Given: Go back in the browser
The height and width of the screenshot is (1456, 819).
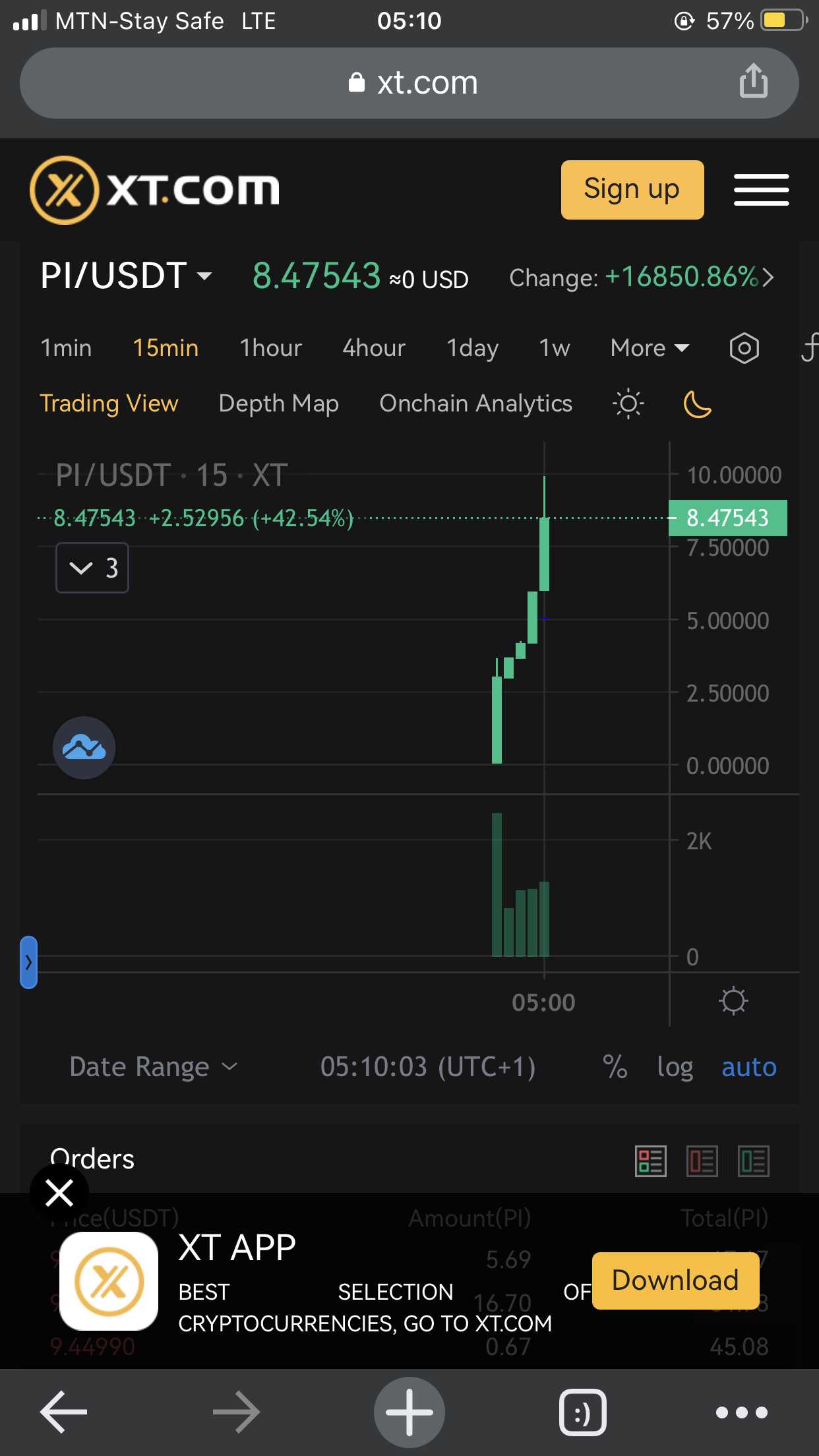Looking at the screenshot, I should 64,1412.
